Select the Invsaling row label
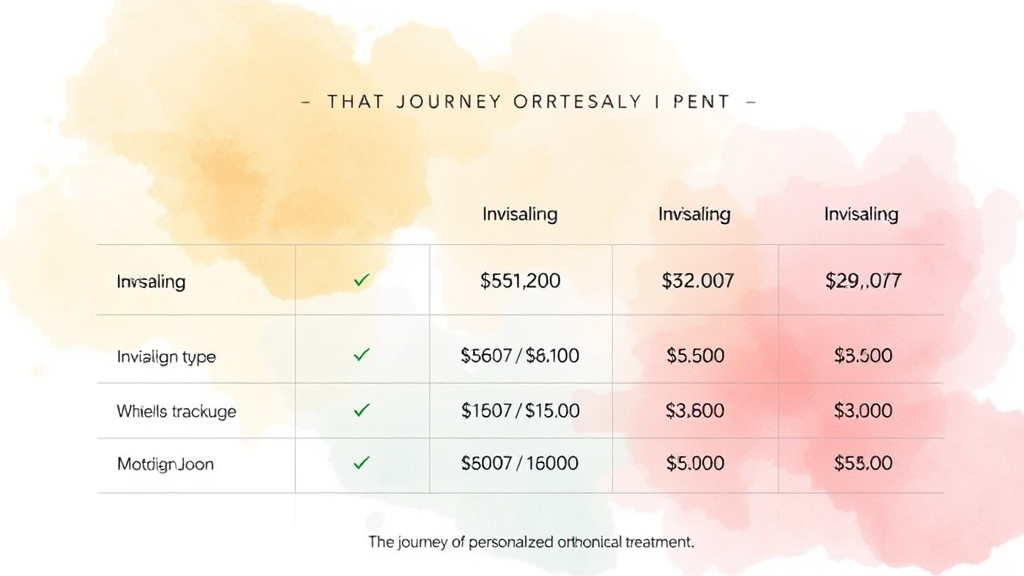The image size is (1024, 576). [x=151, y=282]
